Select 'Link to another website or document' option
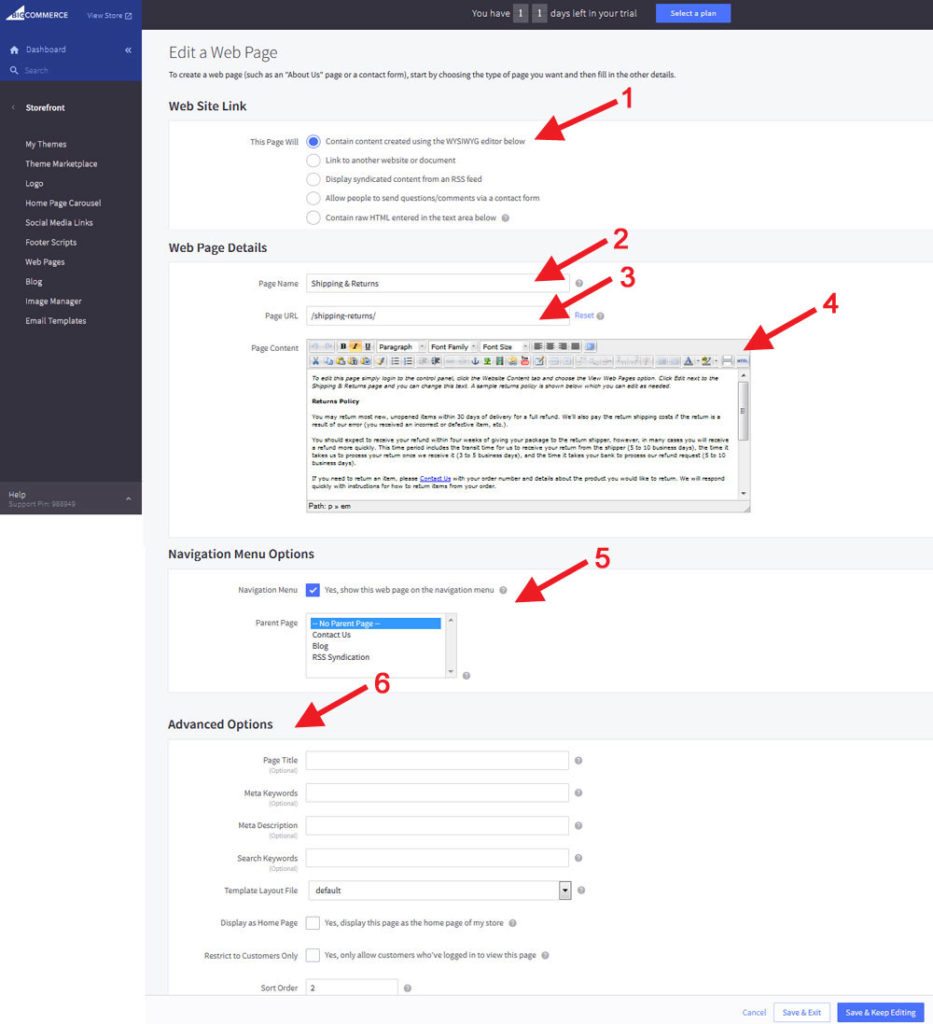This screenshot has height=1024, width=933. [x=313, y=160]
